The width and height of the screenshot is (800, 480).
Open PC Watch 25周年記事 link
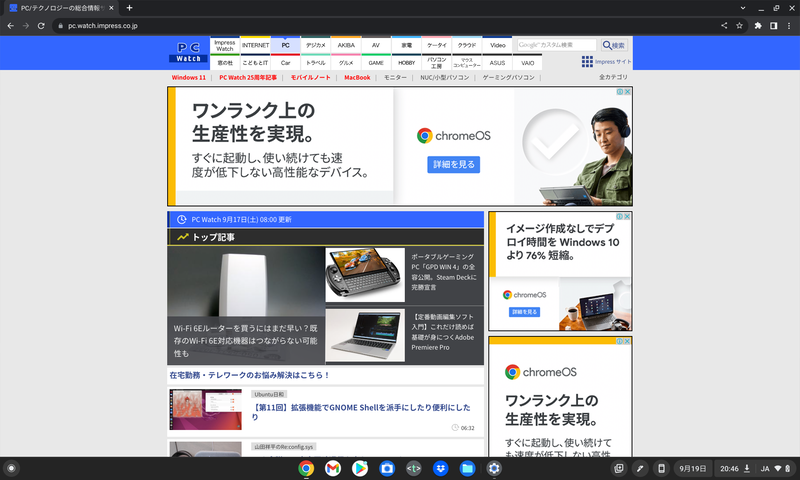[248, 78]
